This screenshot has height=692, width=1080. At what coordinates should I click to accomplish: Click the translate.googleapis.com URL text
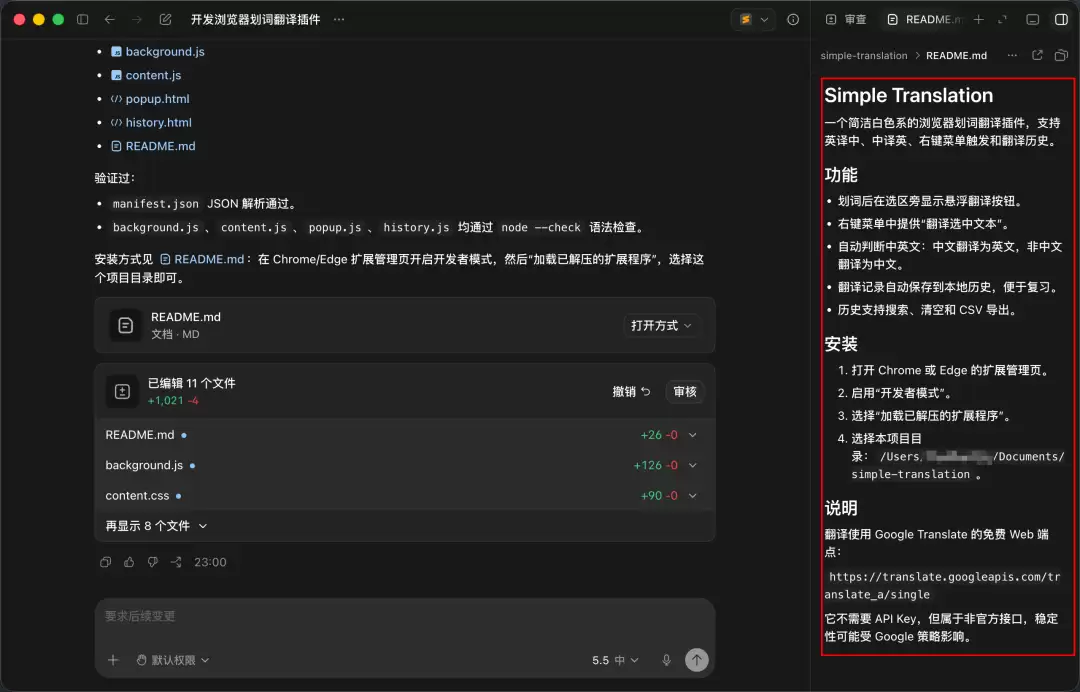click(942, 585)
